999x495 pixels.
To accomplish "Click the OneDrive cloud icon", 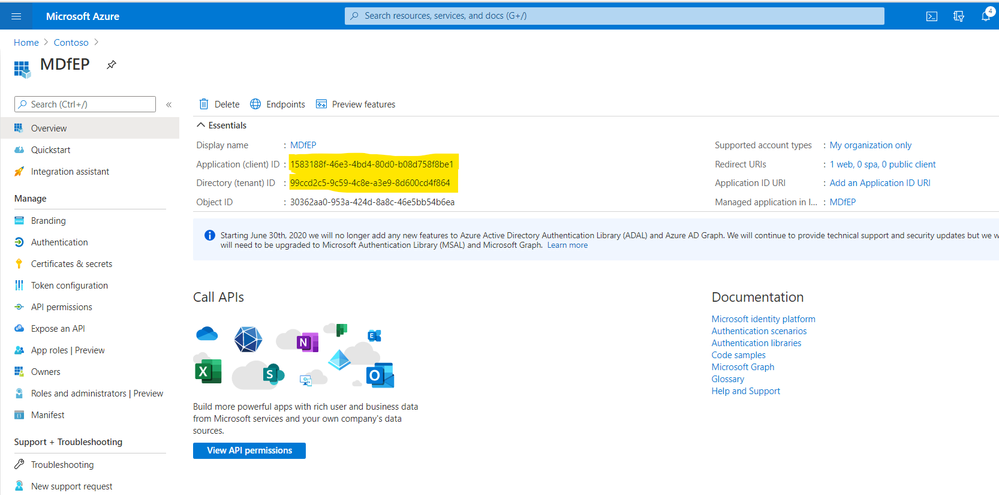I will (x=207, y=333).
